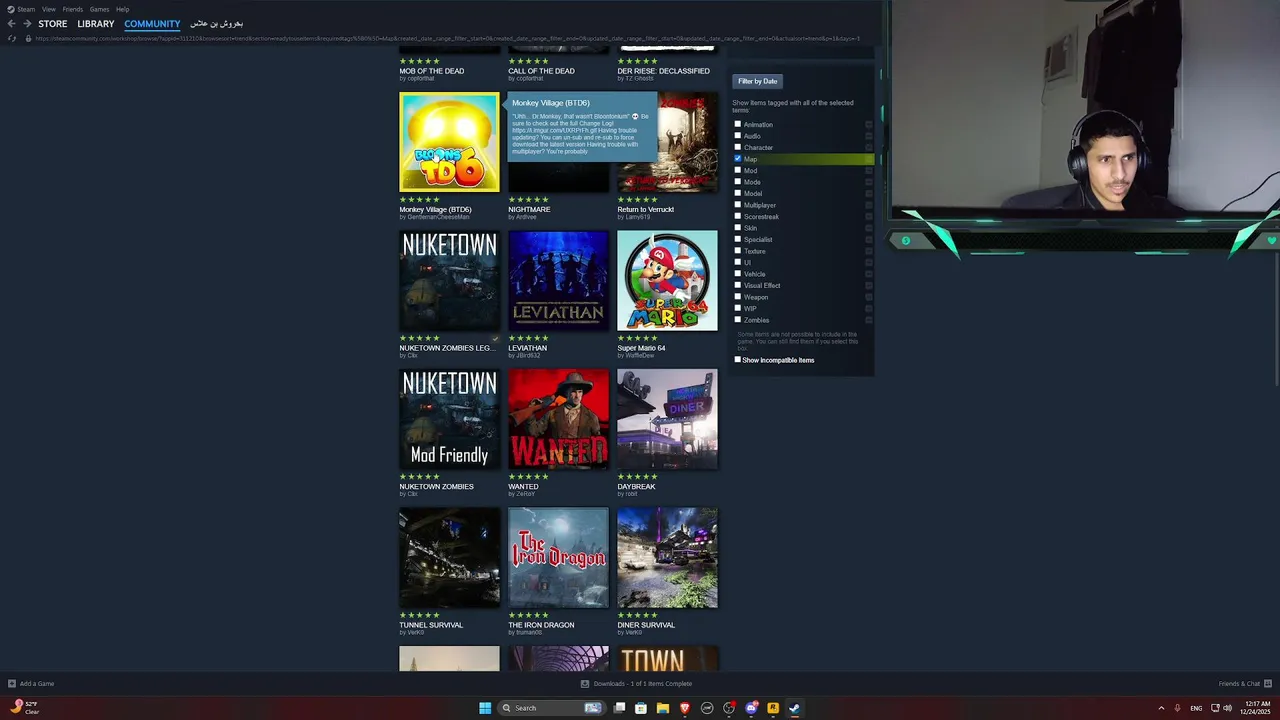
Task: Enable the Zombies tag checkbox
Action: (x=738, y=320)
